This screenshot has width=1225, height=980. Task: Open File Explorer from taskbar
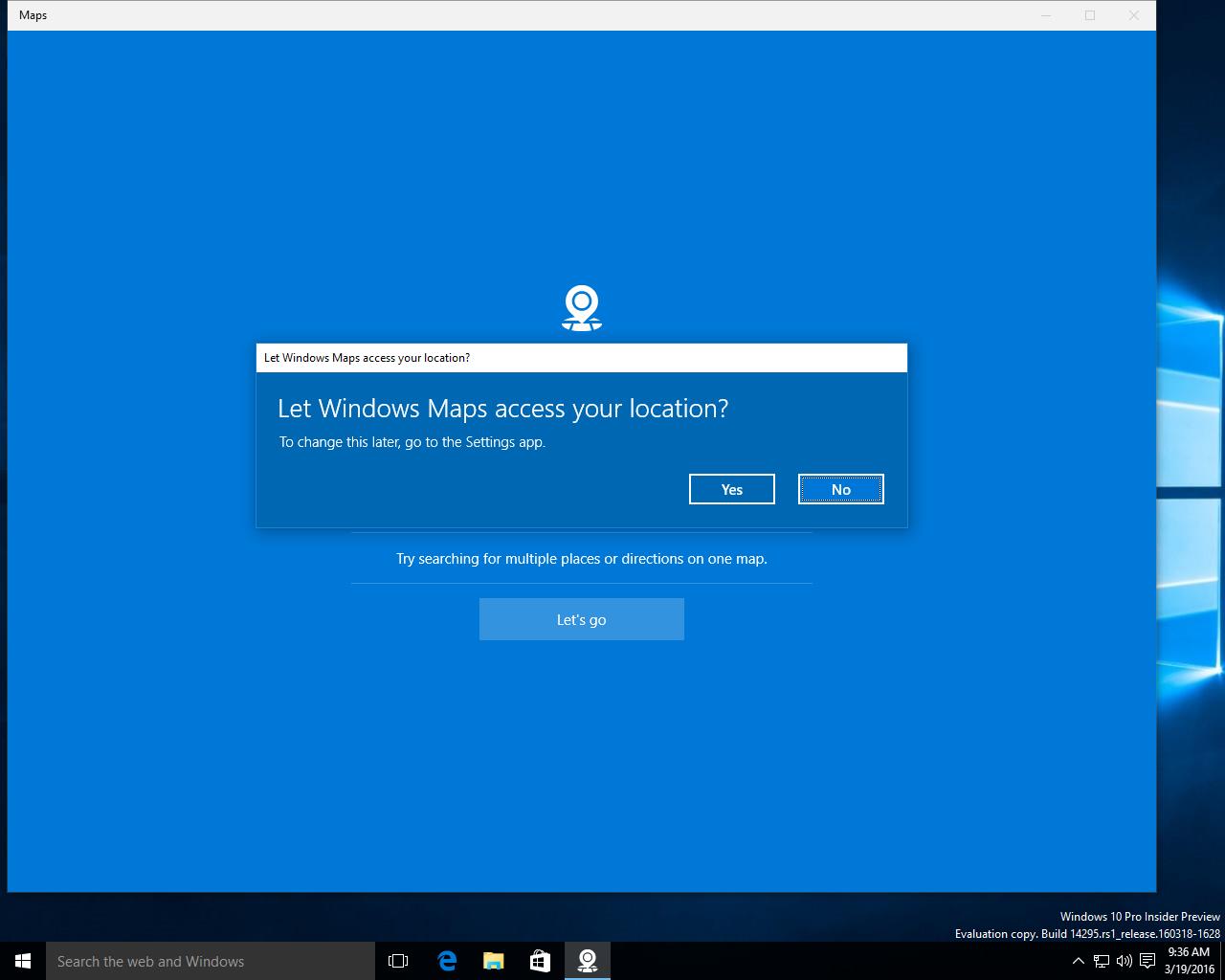click(x=493, y=961)
